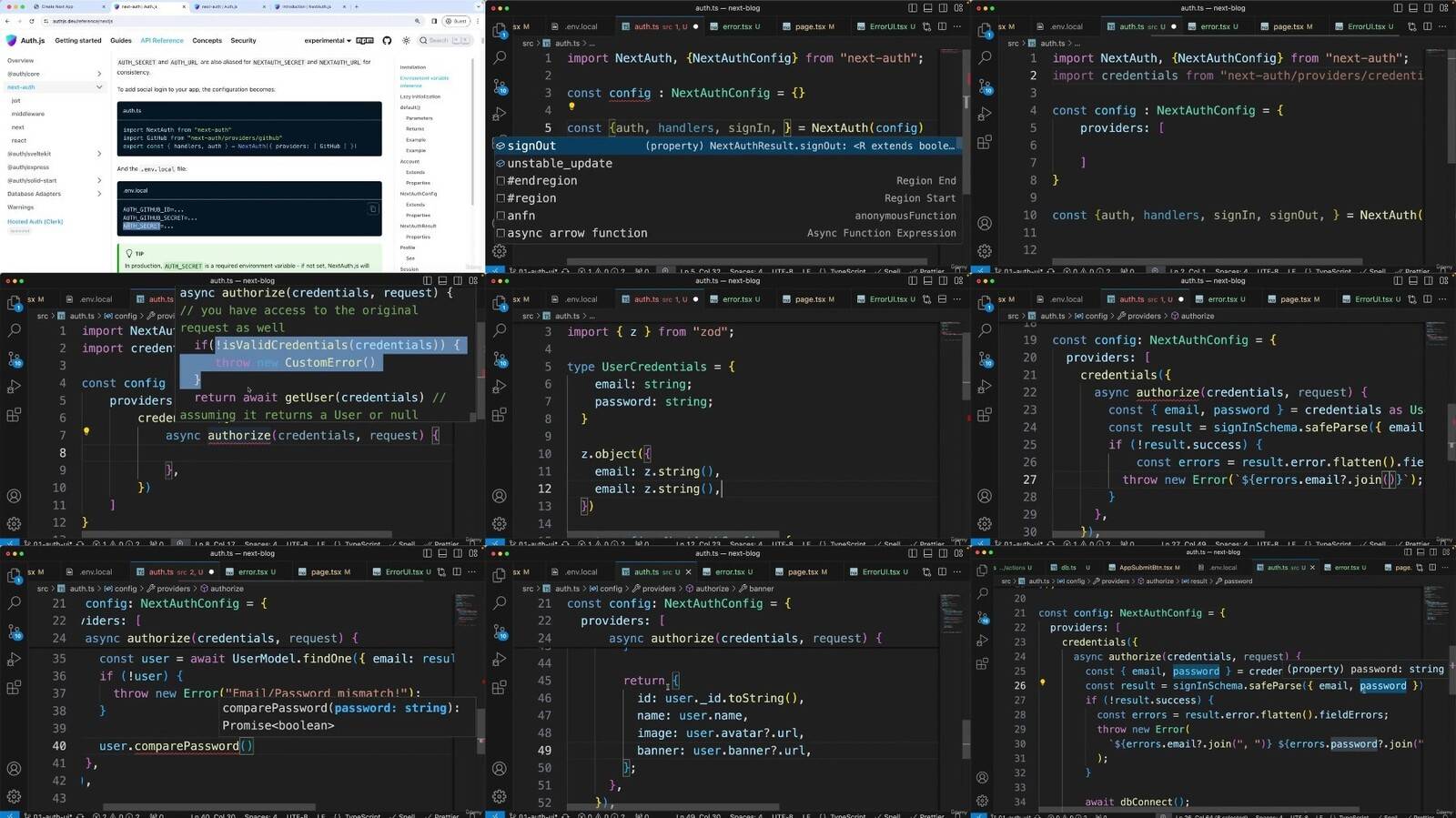Toggle secondary sidebar in banner window title bar
Screen dimensions: 1456x818
point(944,553)
